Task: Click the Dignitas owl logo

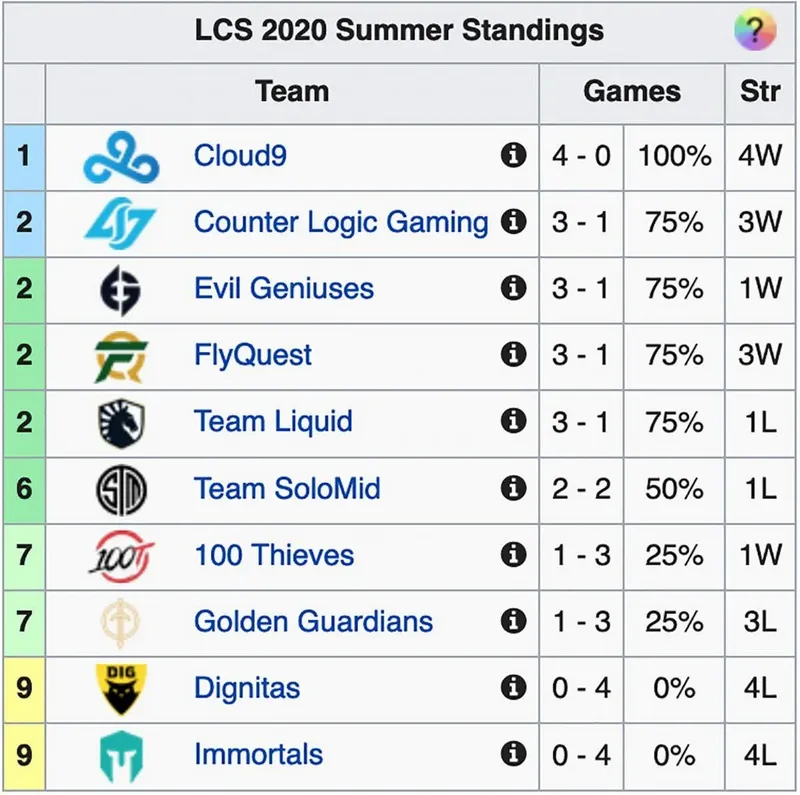Action: (x=121, y=688)
